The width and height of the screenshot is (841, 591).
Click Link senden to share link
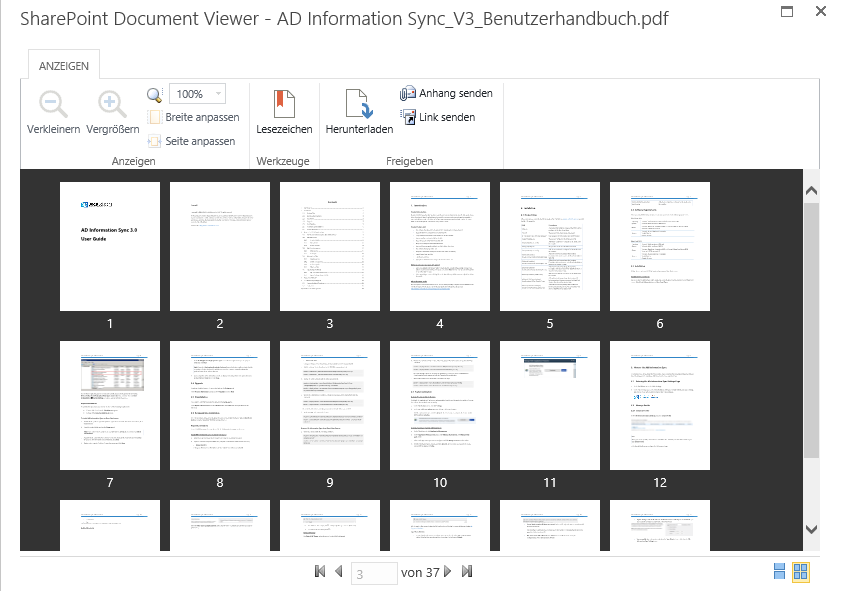click(438, 117)
